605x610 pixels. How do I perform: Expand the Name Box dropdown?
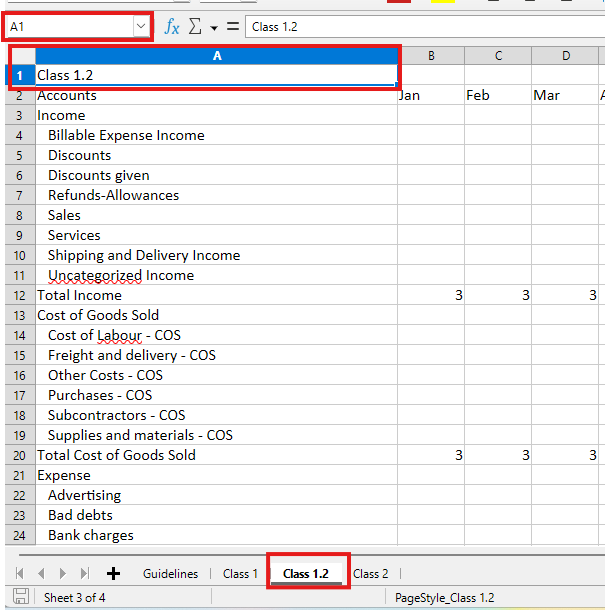(141, 27)
